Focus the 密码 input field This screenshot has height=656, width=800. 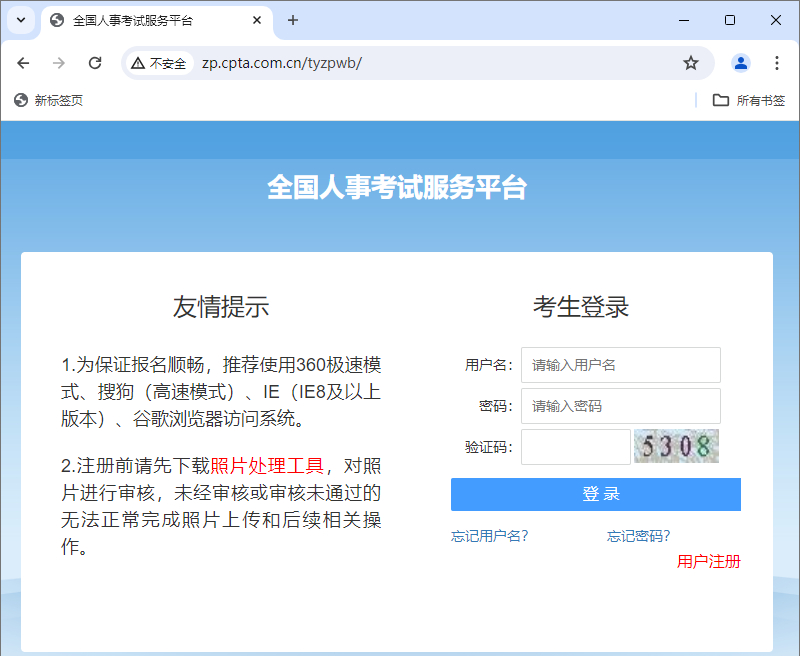[x=620, y=406]
